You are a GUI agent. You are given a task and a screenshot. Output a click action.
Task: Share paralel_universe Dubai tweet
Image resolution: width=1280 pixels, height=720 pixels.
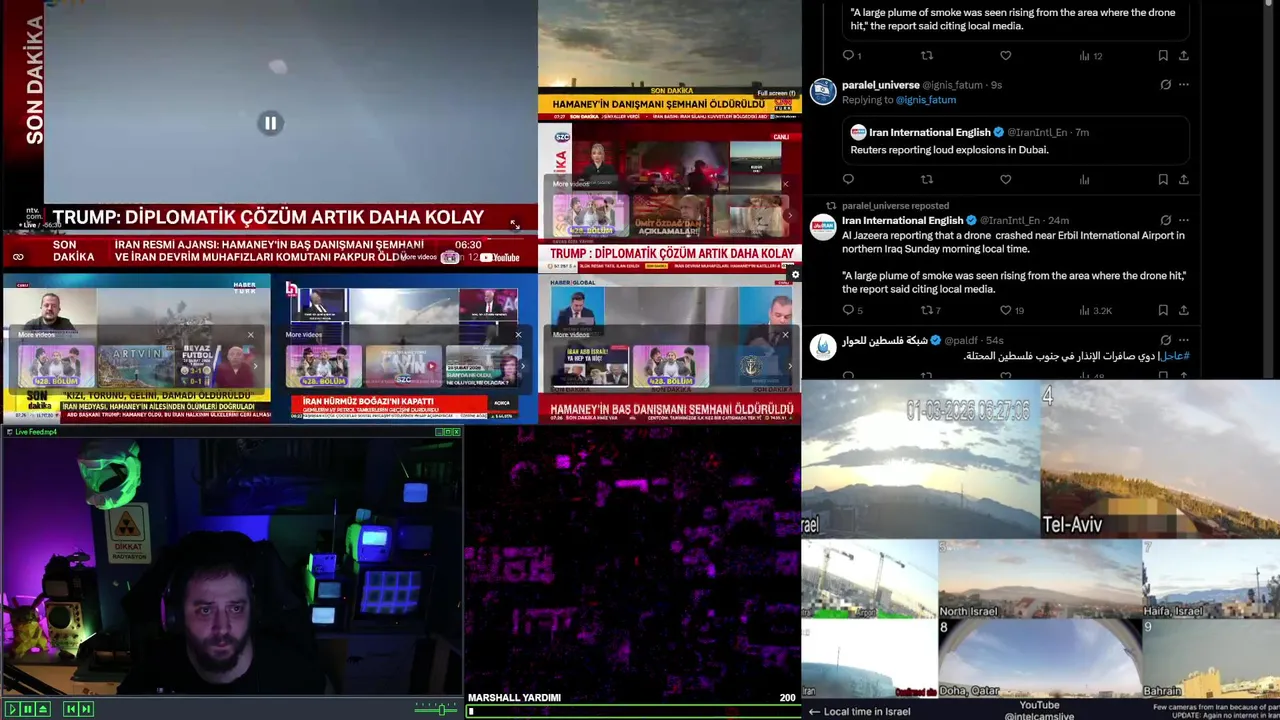tap(1184, 180)
